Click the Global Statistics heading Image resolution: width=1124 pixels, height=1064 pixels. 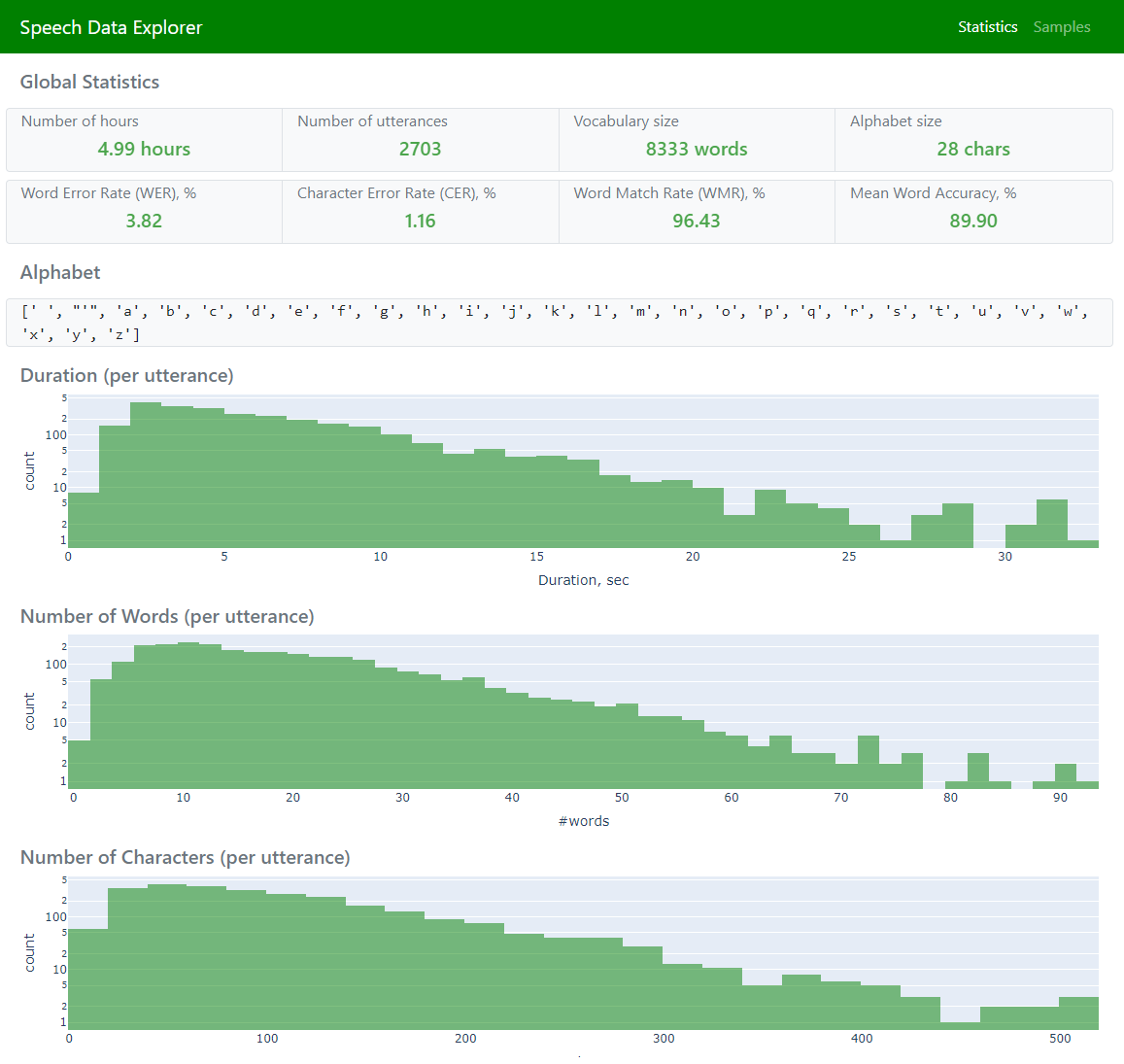[x=89, y=82]
